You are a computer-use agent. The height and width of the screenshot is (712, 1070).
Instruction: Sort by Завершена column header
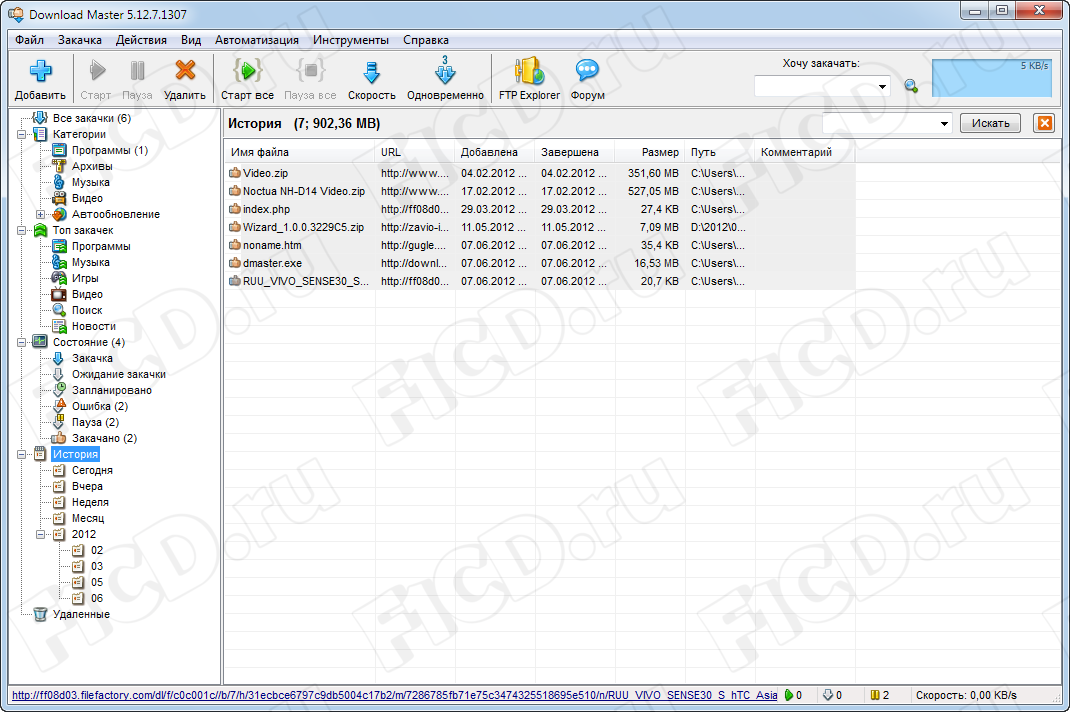[575, 152]
